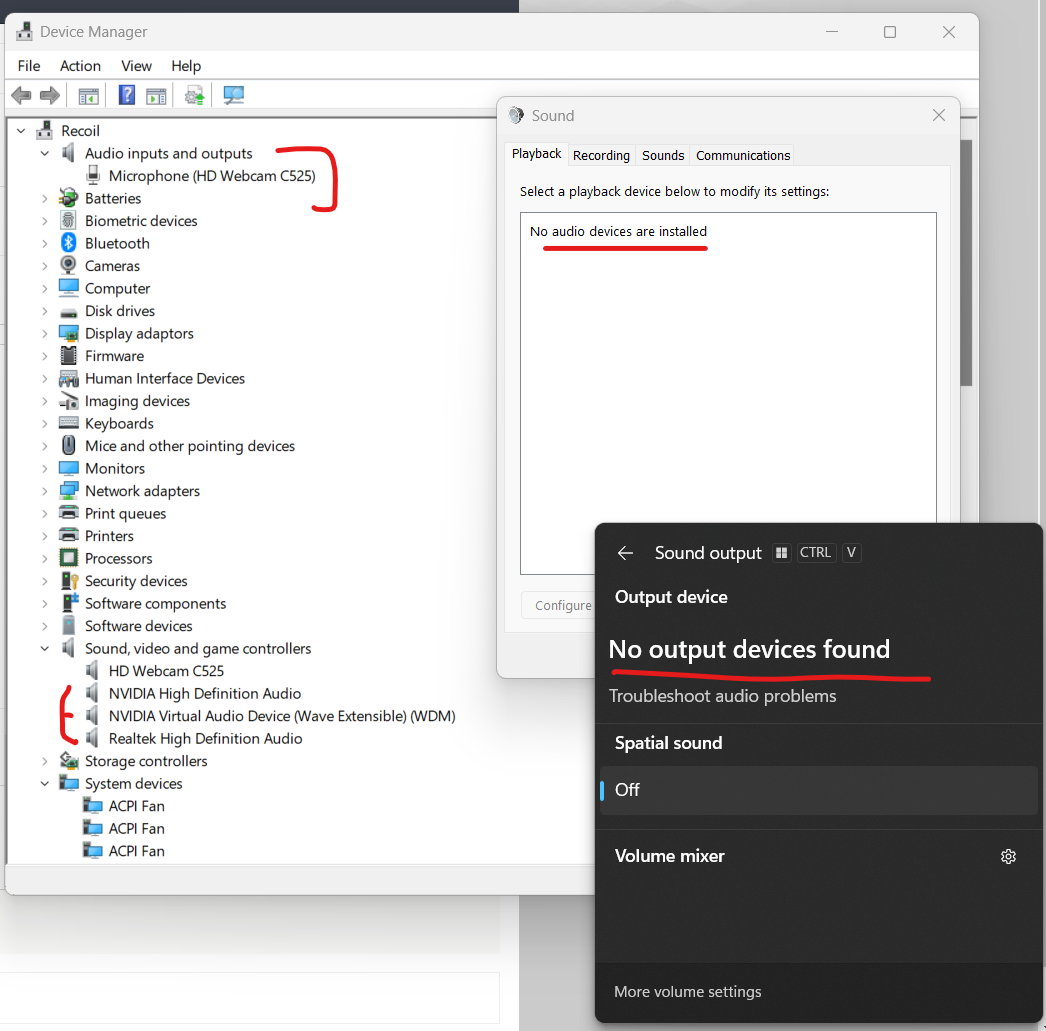The height and width of the screenshot is (1031, 1046).
Task: Click the Device Manager vertical scrollbar
Action: (966, 263)
